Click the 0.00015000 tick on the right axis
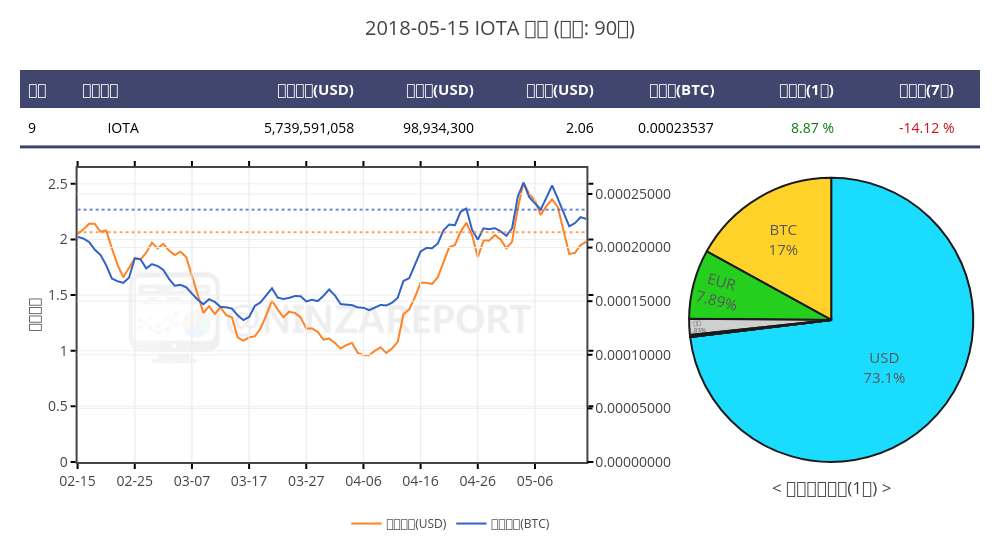This screenshot has height=550, width=1000. click(x=633, y=301)
